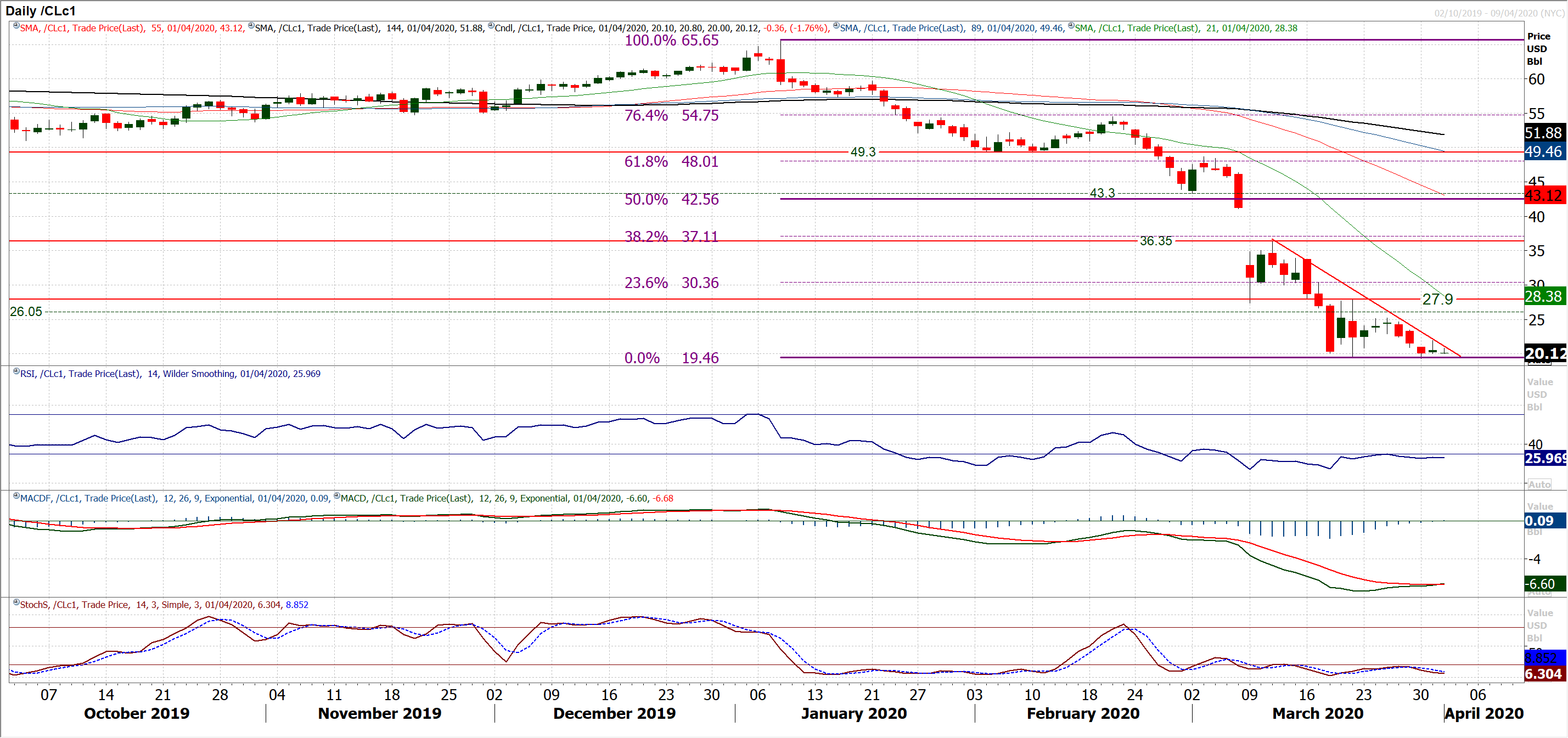Viewport: 1568px width, 738px height.
Task: Click the 55 price axis tick
Action: (x=1536, y=114)
